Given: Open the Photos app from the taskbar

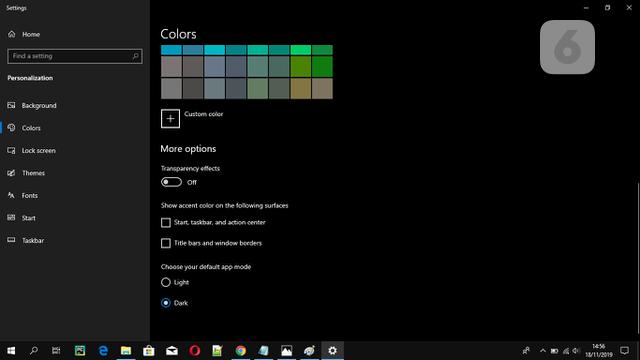Looking at the screenshot, I should pyautogui.click(x=287, y=351).
